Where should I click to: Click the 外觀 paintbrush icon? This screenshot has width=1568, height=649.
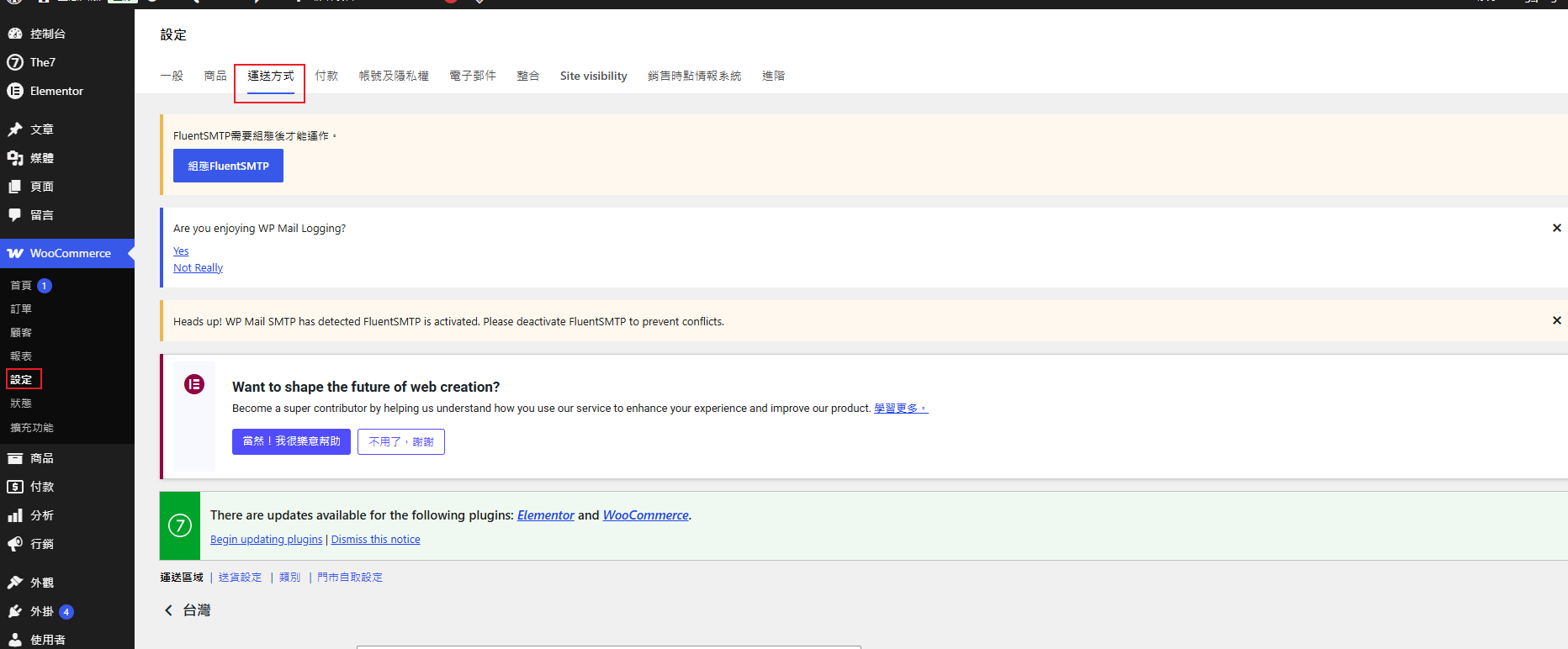pyautogui.click(x=15, y=583)
